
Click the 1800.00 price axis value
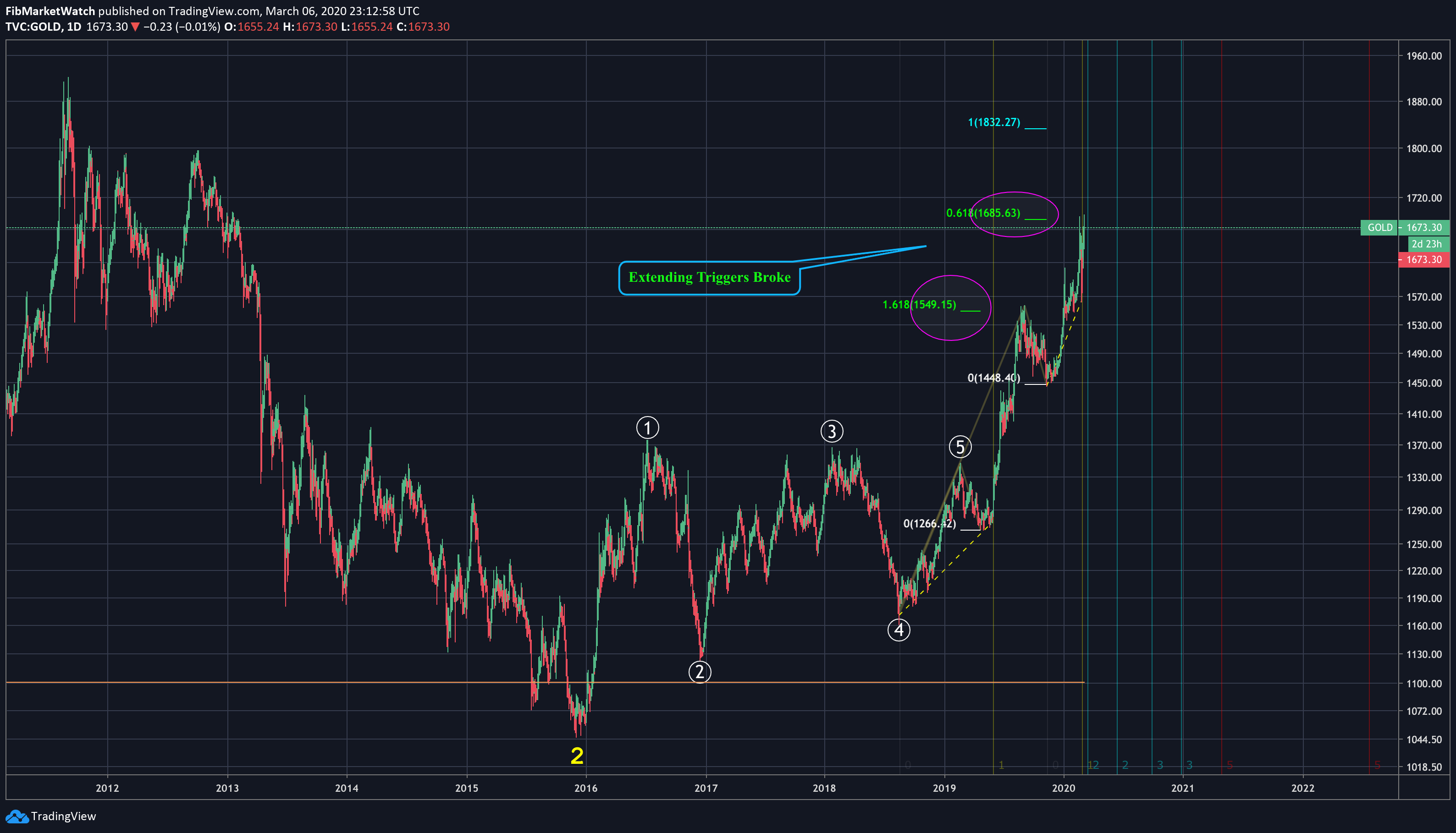[x=1424, y=148]
